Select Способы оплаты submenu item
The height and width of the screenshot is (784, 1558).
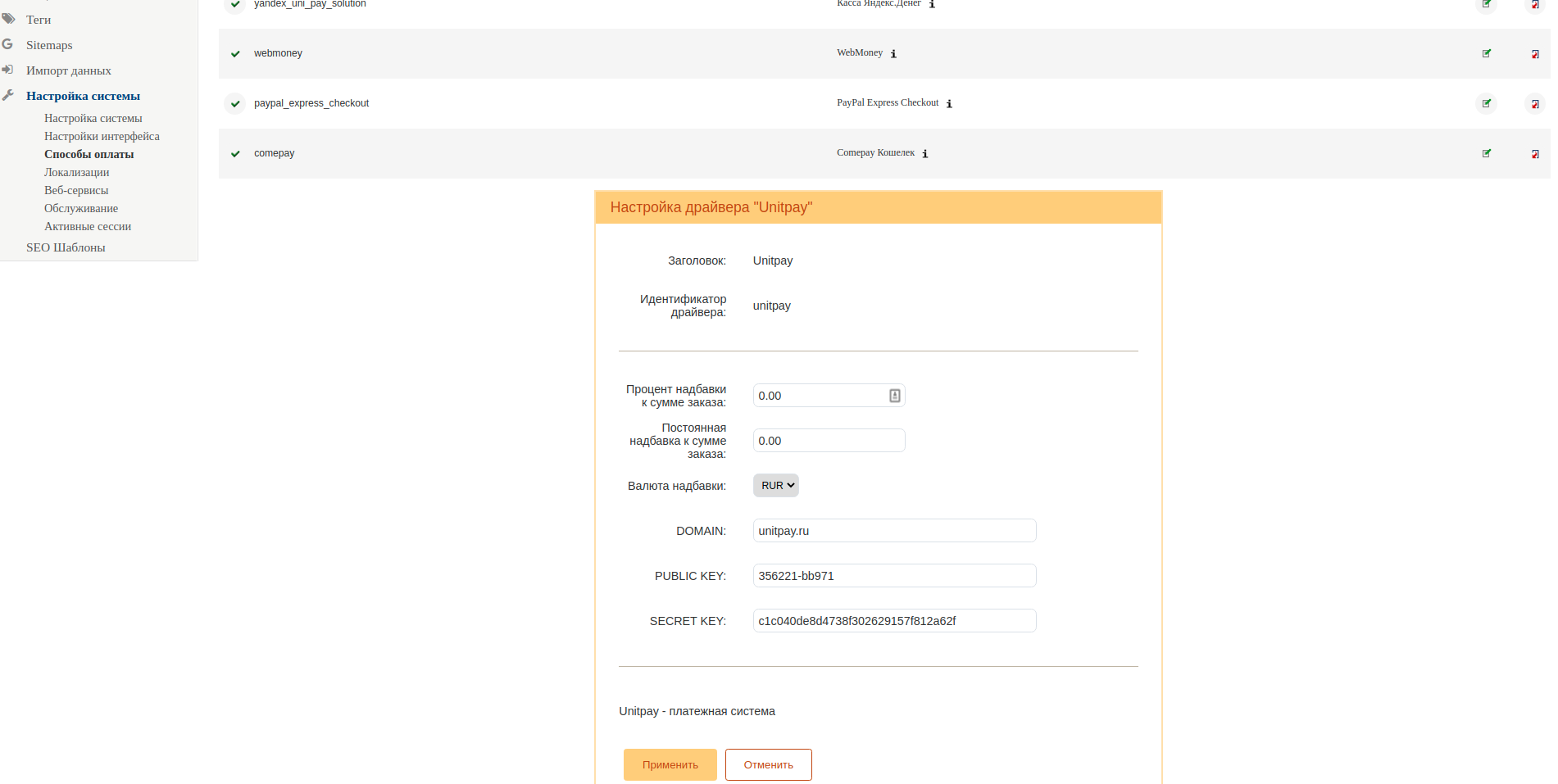point(89,154)
